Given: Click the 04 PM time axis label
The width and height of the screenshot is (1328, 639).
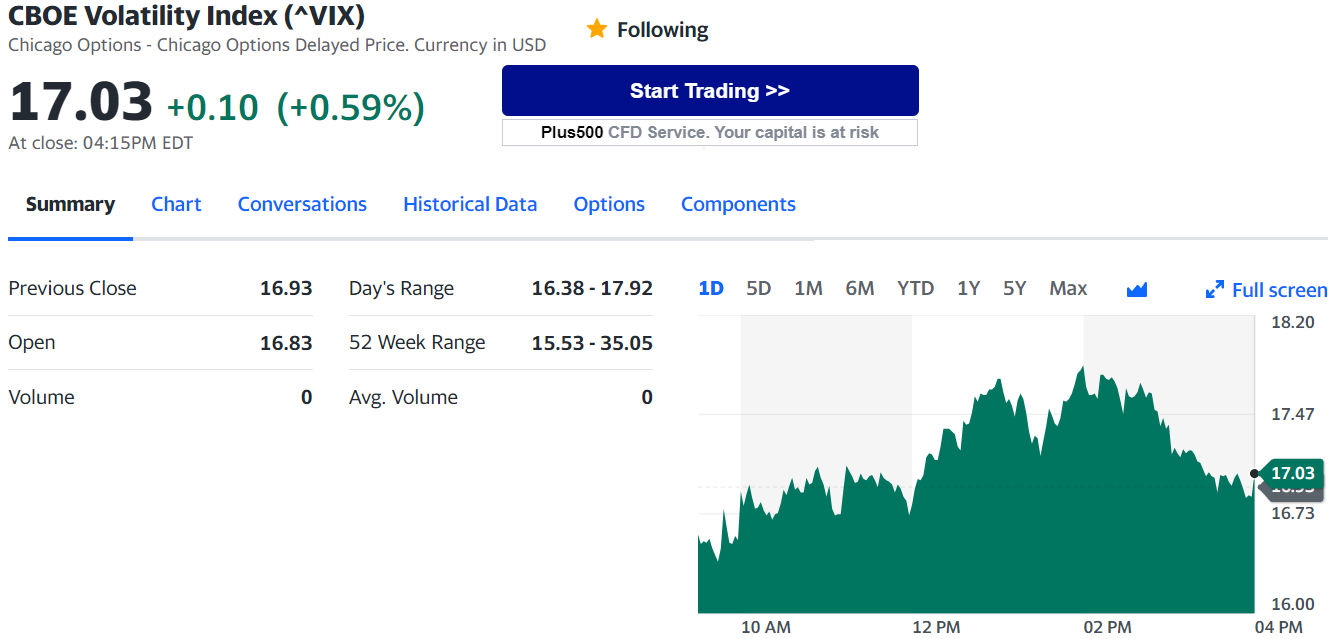Looking at the screenshot, I should [x=1278, y=627].
